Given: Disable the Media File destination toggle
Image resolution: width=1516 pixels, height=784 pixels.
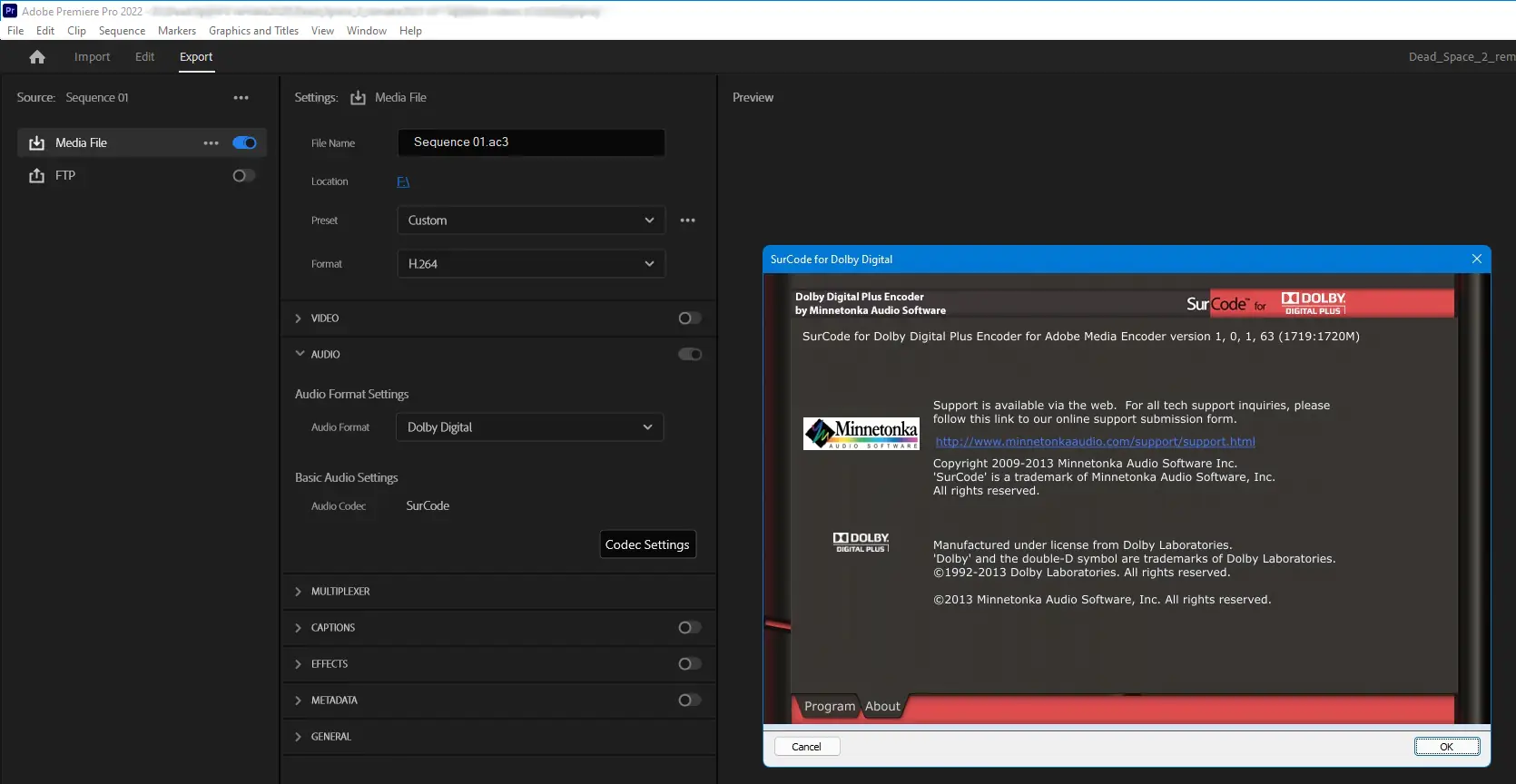Looking at the screenshot, I should pos(244,143).
